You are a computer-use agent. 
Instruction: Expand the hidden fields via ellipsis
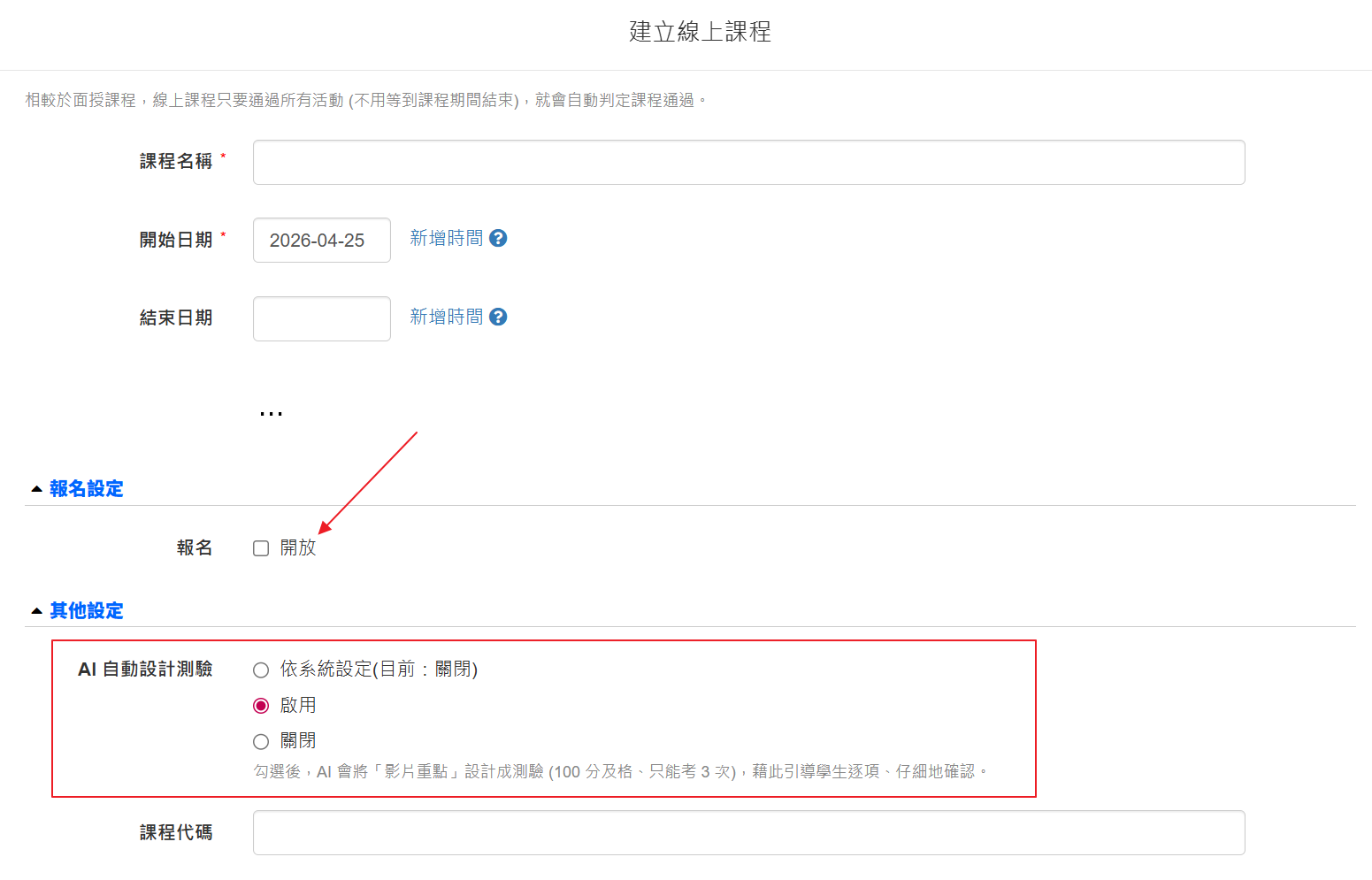tap(271, 413)
